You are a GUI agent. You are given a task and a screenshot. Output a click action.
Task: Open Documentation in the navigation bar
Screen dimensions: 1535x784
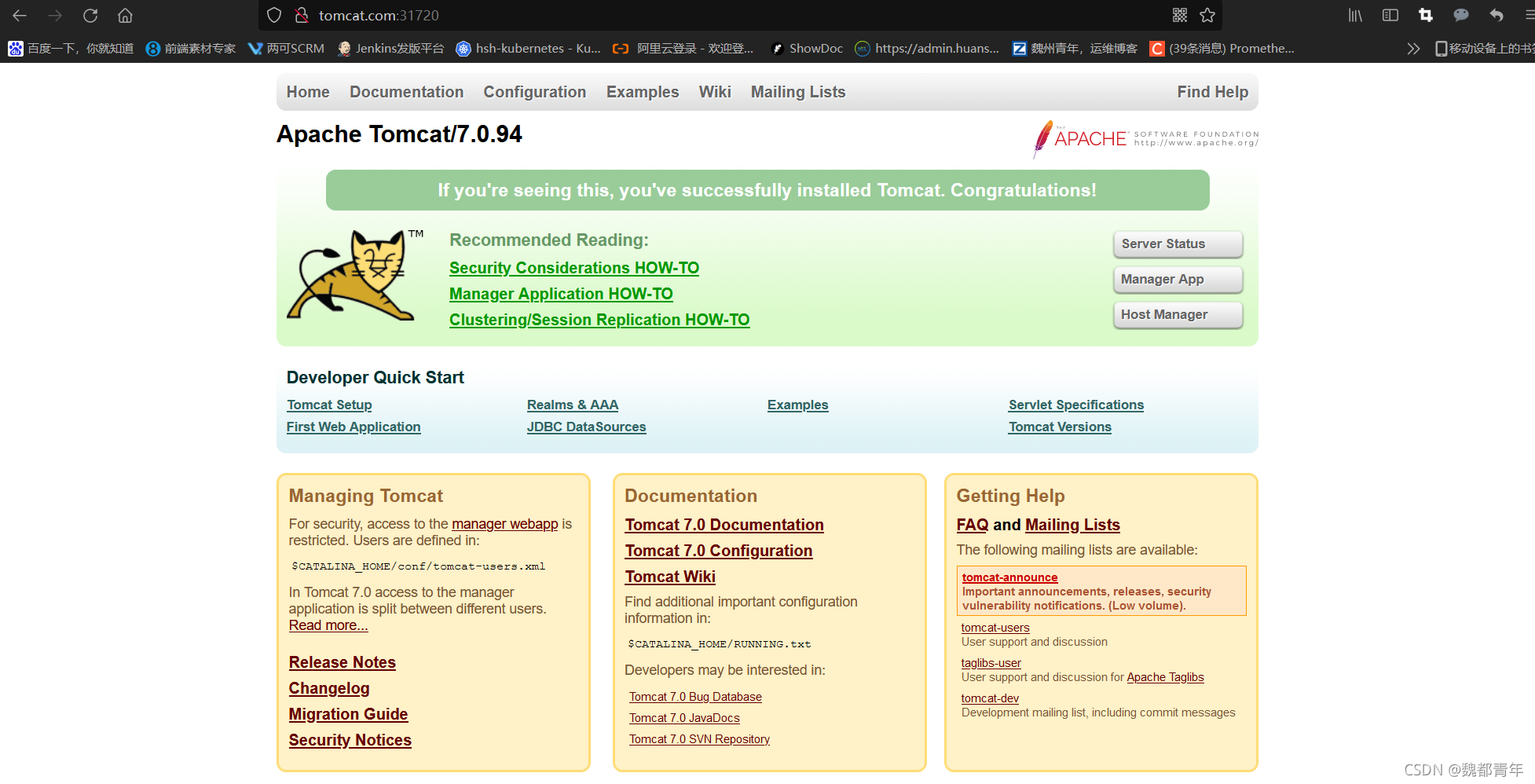point(406,92)
